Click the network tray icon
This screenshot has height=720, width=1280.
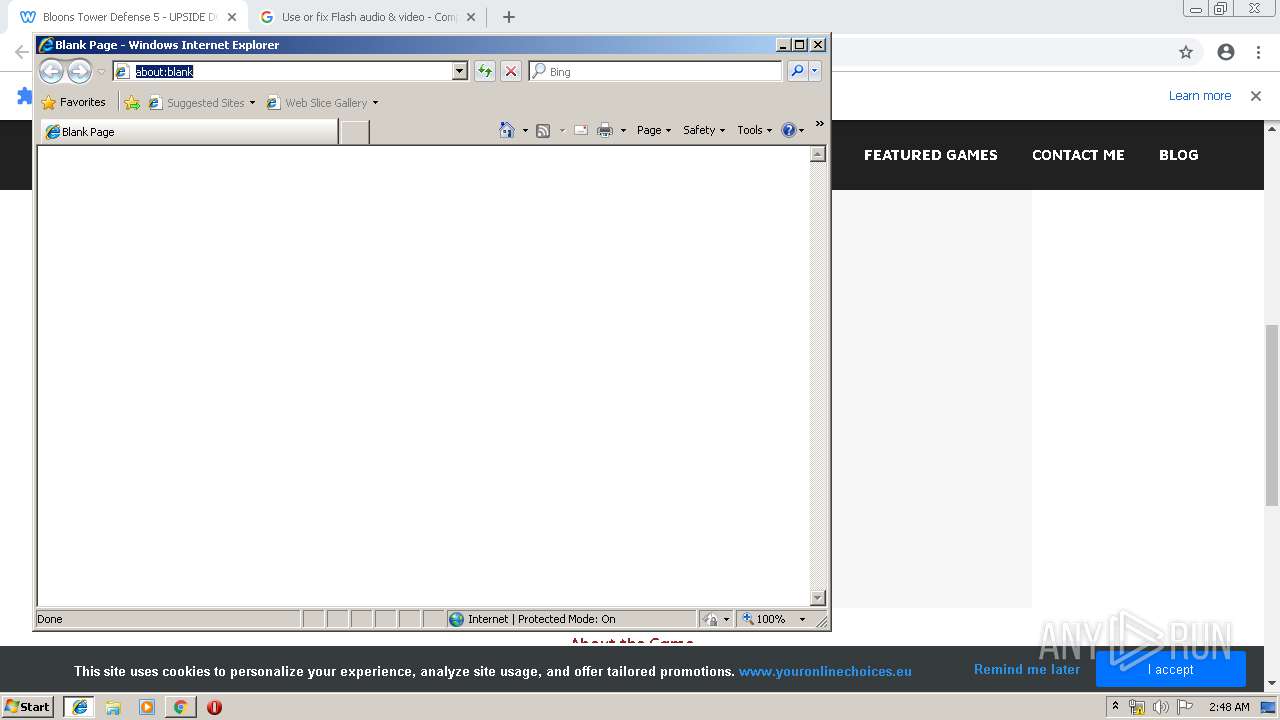pos(1137,707)
